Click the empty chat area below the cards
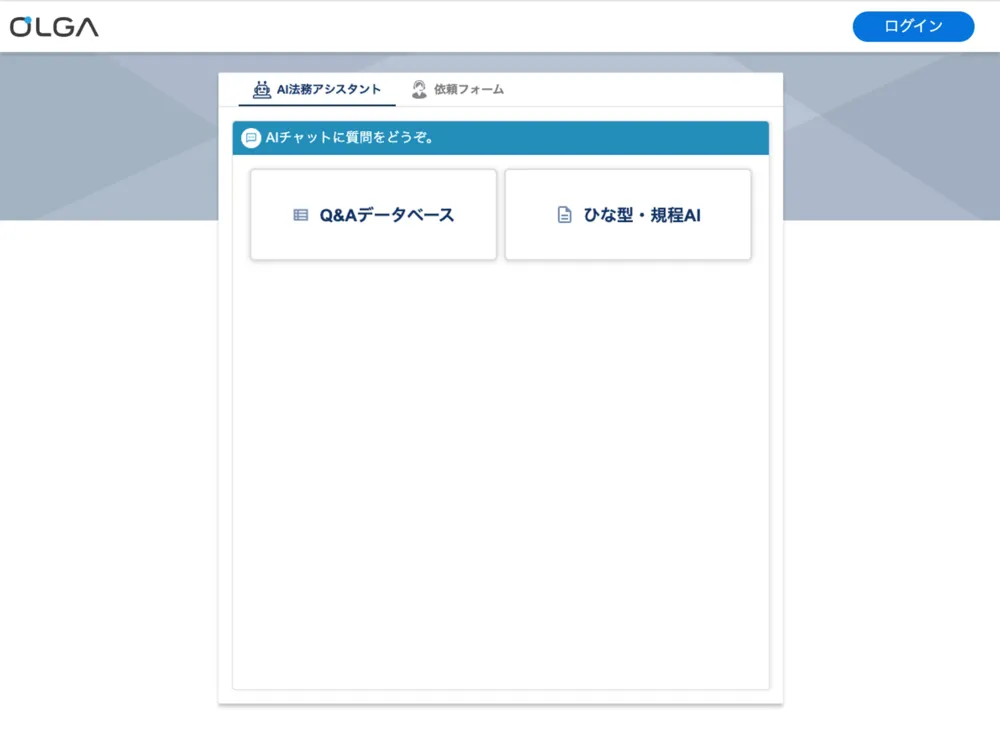This screenshot has height=748, width=1000. (500, 470)
